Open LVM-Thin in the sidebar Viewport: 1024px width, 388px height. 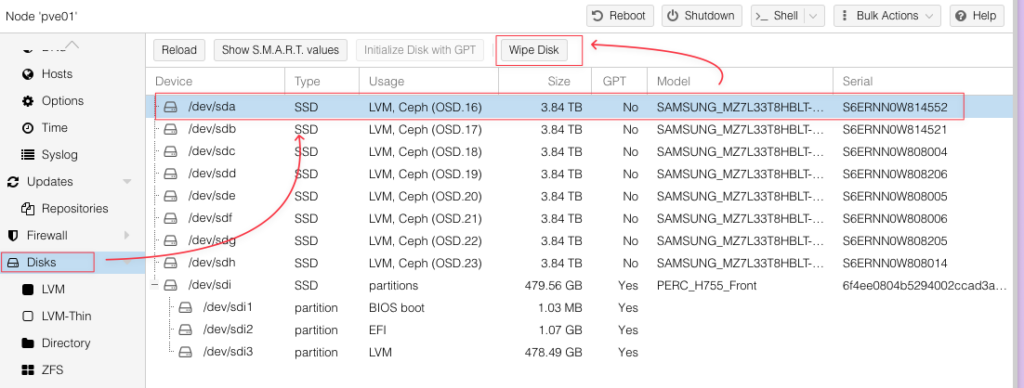pyautogui.click(x=66, y=316)
